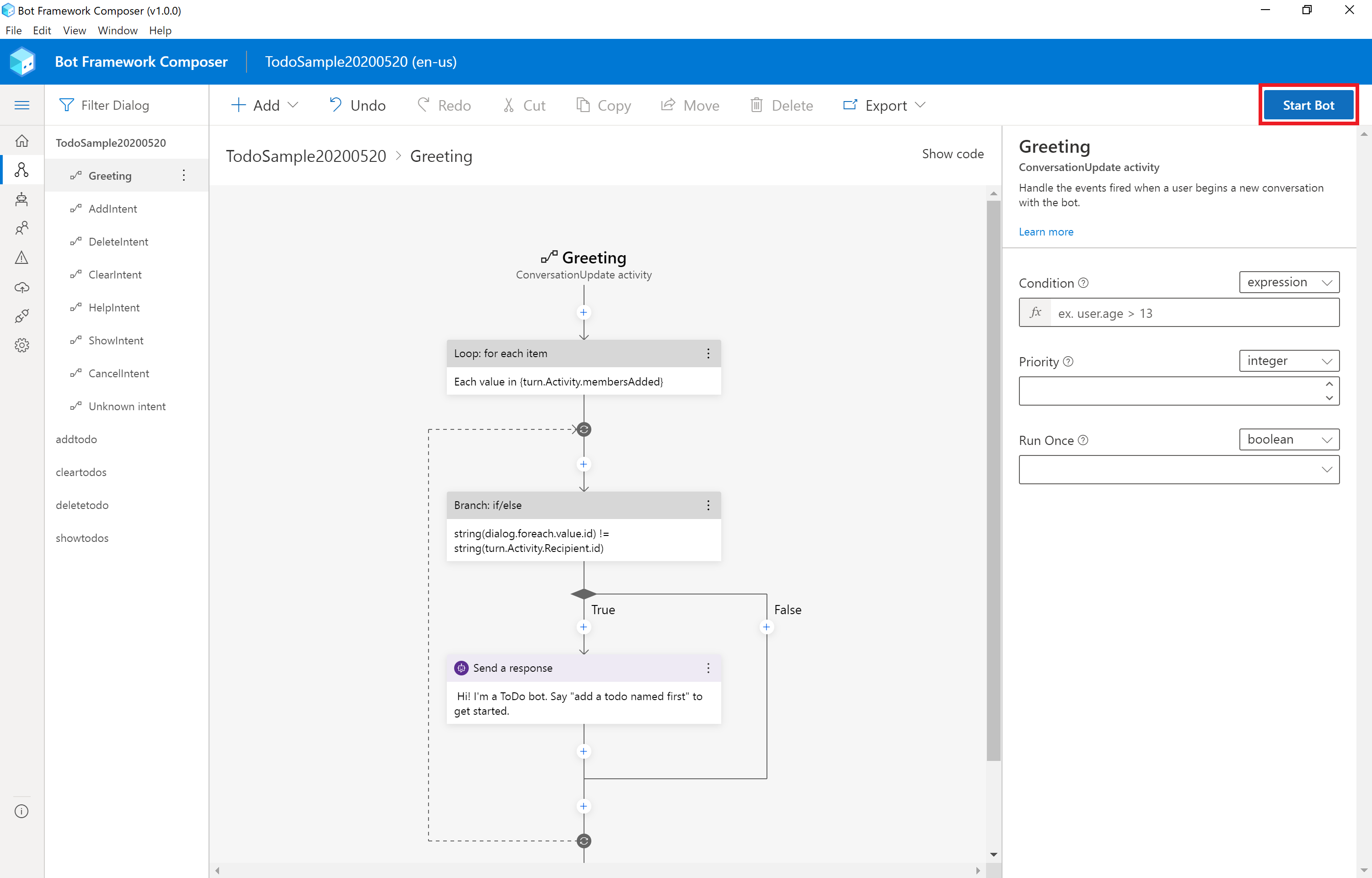Click plus node on the False branch

[766, 627]
